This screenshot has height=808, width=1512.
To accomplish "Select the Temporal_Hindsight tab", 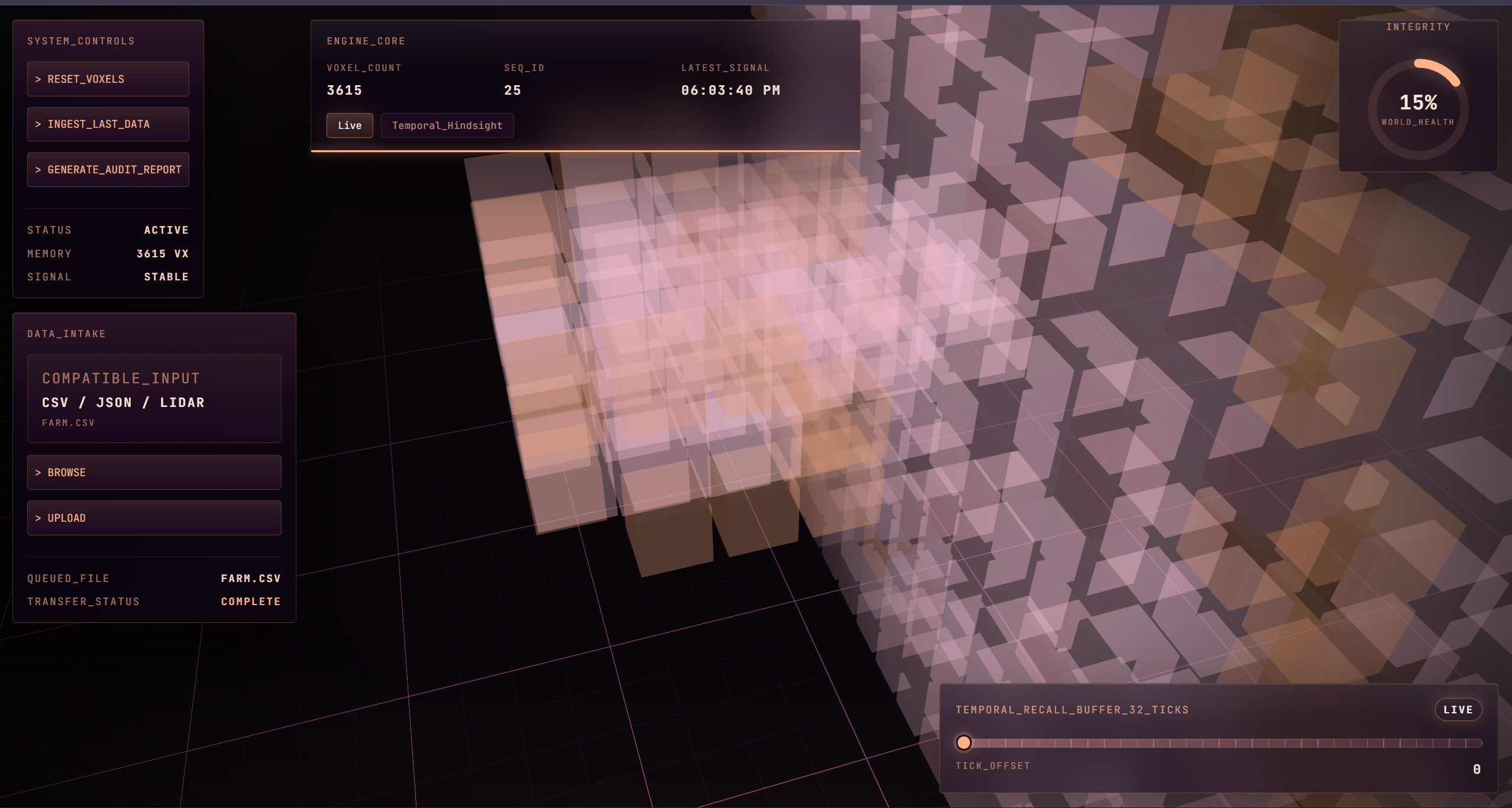I will click(x=447, y=125).
